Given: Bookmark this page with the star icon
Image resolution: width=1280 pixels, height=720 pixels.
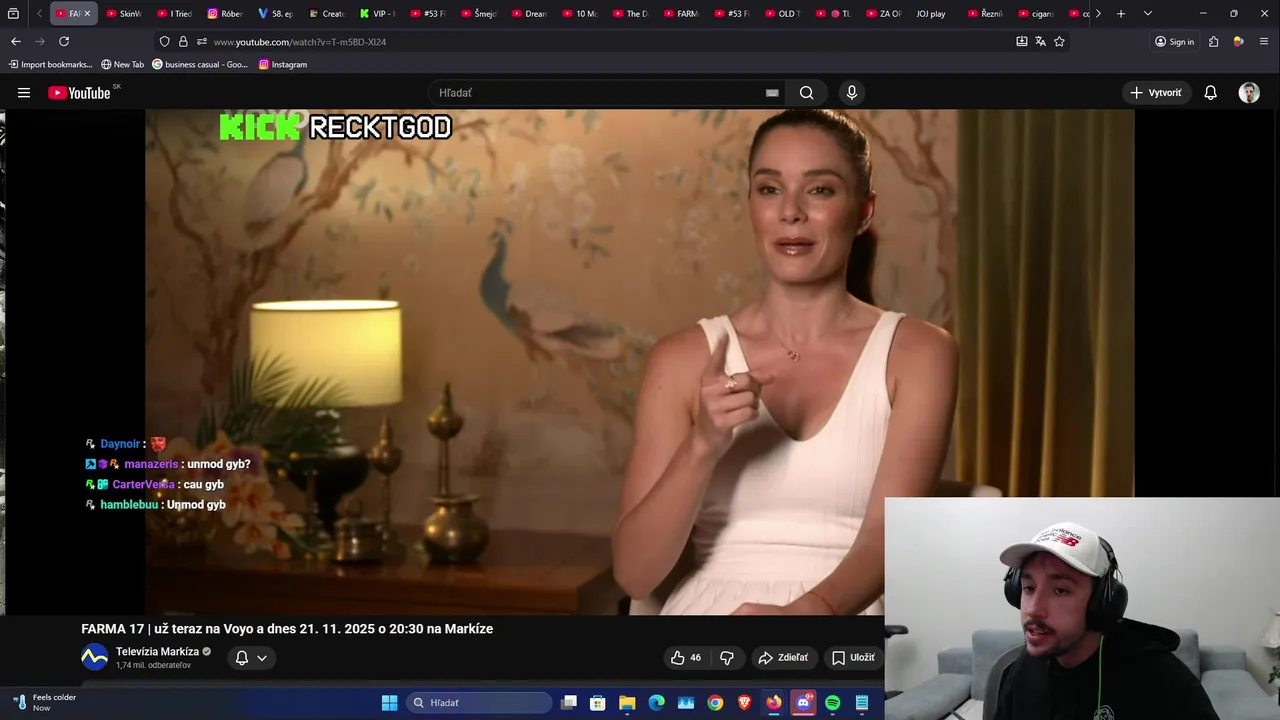Looking at the screenshot, I should point(1059,42).
